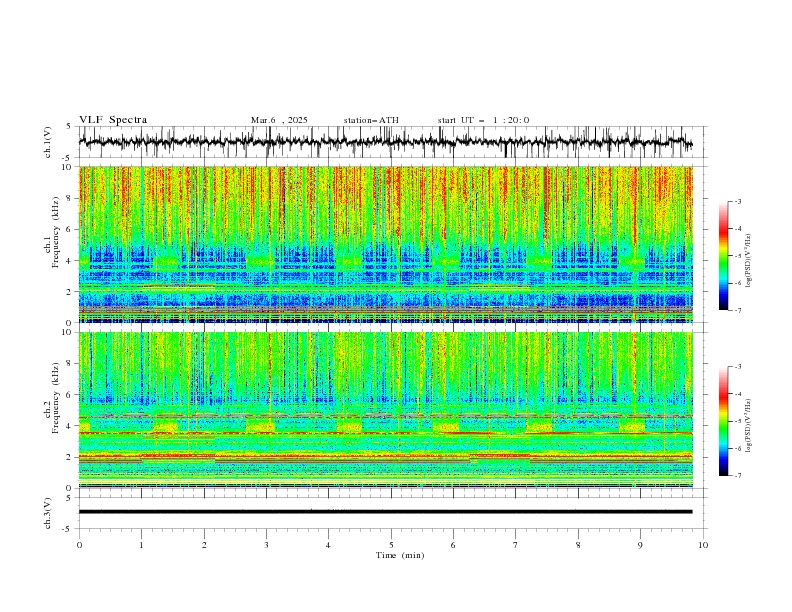Click ch.1 colorbar "log(PSD)(V²/Hz)" label
This screenshot has height=612, width=792.
(750, 261)
